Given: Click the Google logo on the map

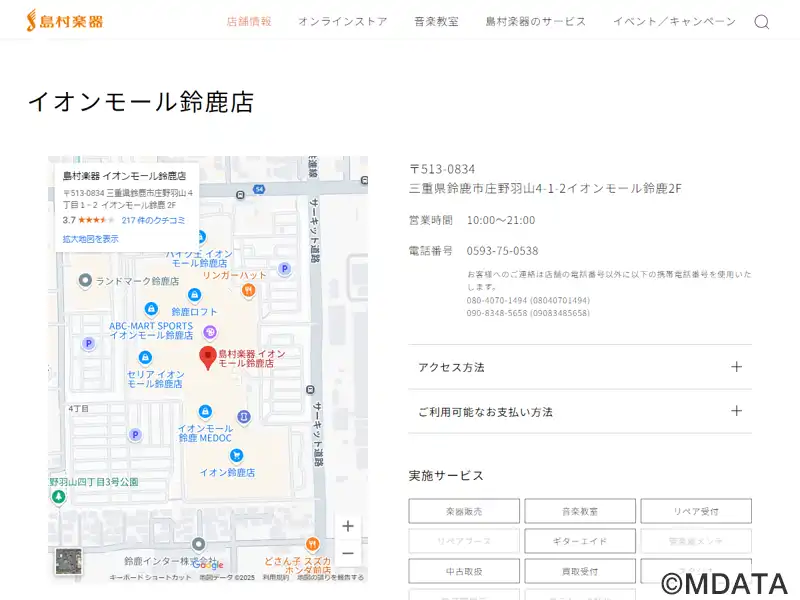Looking at the screenshot, I should click(208, 564).
